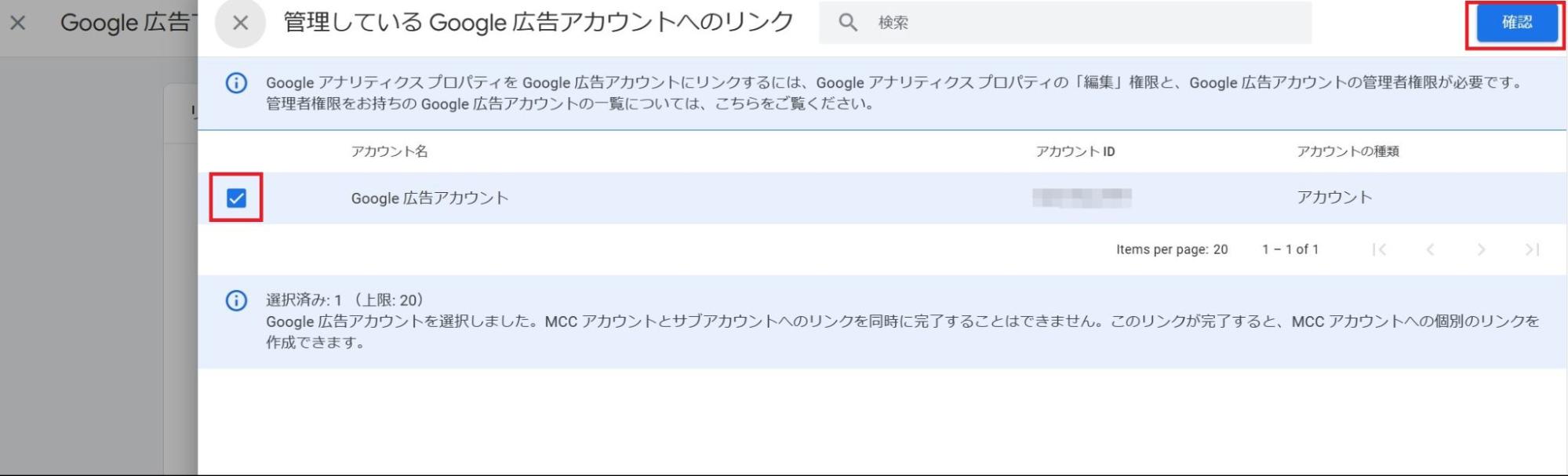Jump to first page with the pagination icon
The width and height of the screenshot is (1568, 476).
pyautogui.click(x=1378, y=249)
